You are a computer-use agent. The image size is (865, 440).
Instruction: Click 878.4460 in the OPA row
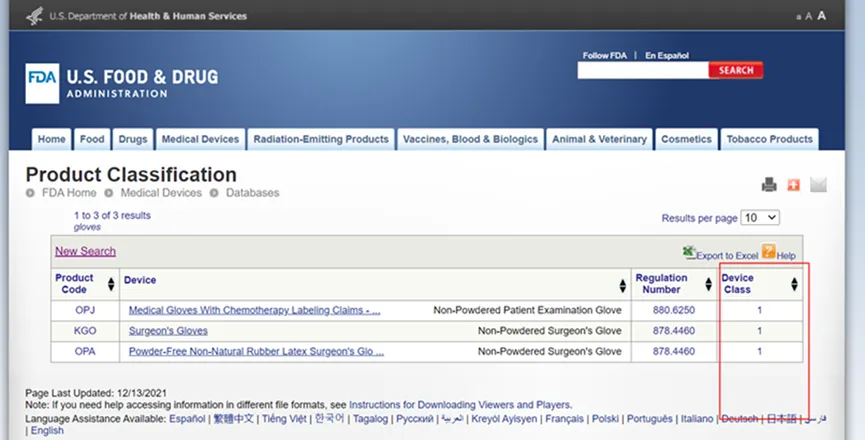674,351
